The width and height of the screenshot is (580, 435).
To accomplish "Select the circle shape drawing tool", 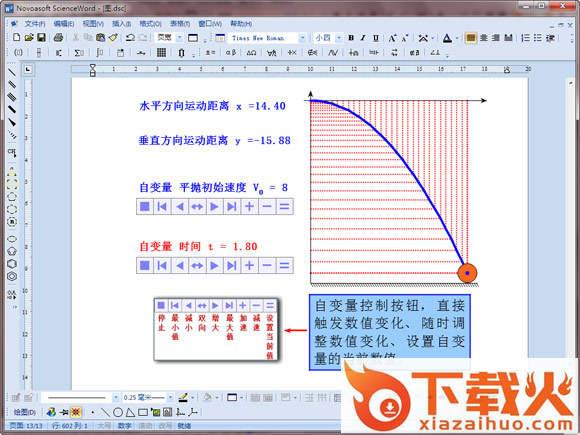I will point(118,412).
